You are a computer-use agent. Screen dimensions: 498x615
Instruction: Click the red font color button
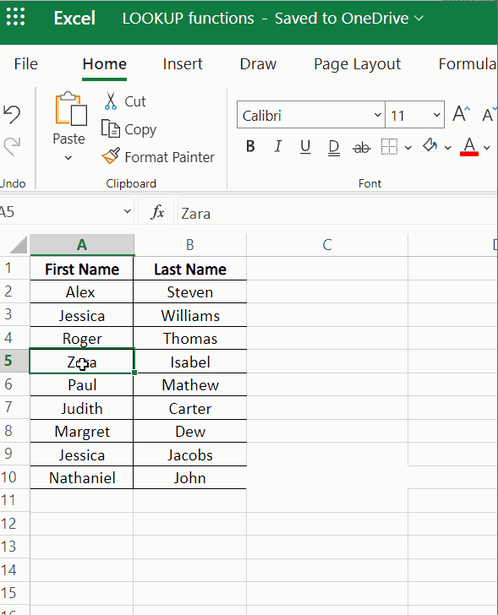(x=469, y=147)
